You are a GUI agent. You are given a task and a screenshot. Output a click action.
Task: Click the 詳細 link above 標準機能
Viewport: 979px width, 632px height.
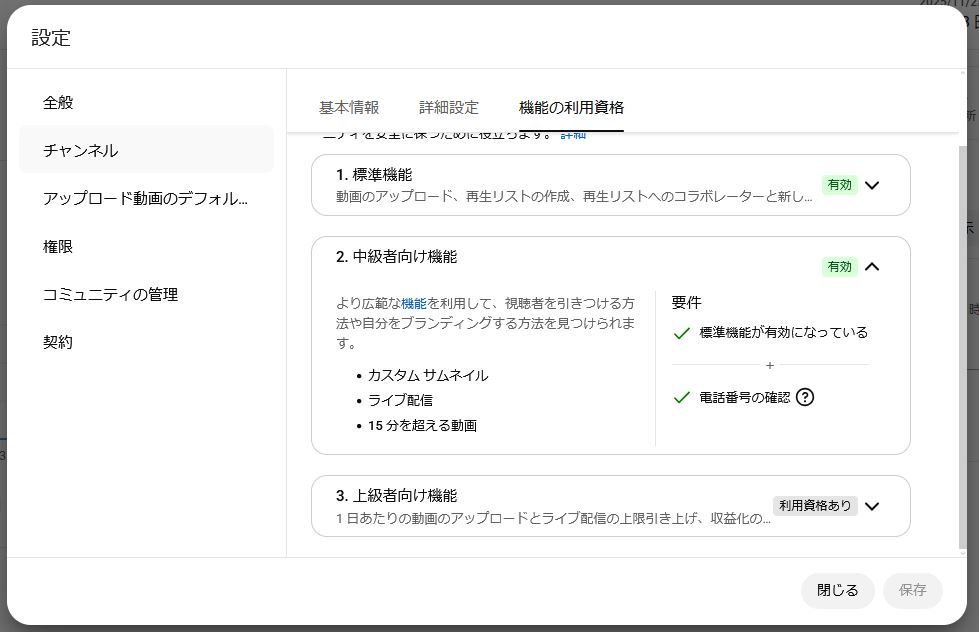tap(573, 134)
